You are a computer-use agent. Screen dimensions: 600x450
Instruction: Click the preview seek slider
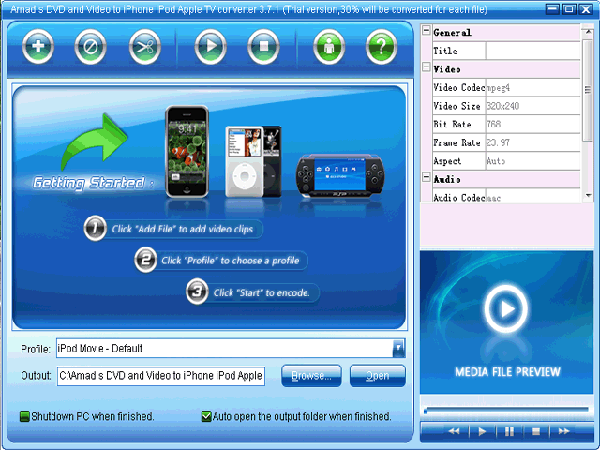[506, 410]
